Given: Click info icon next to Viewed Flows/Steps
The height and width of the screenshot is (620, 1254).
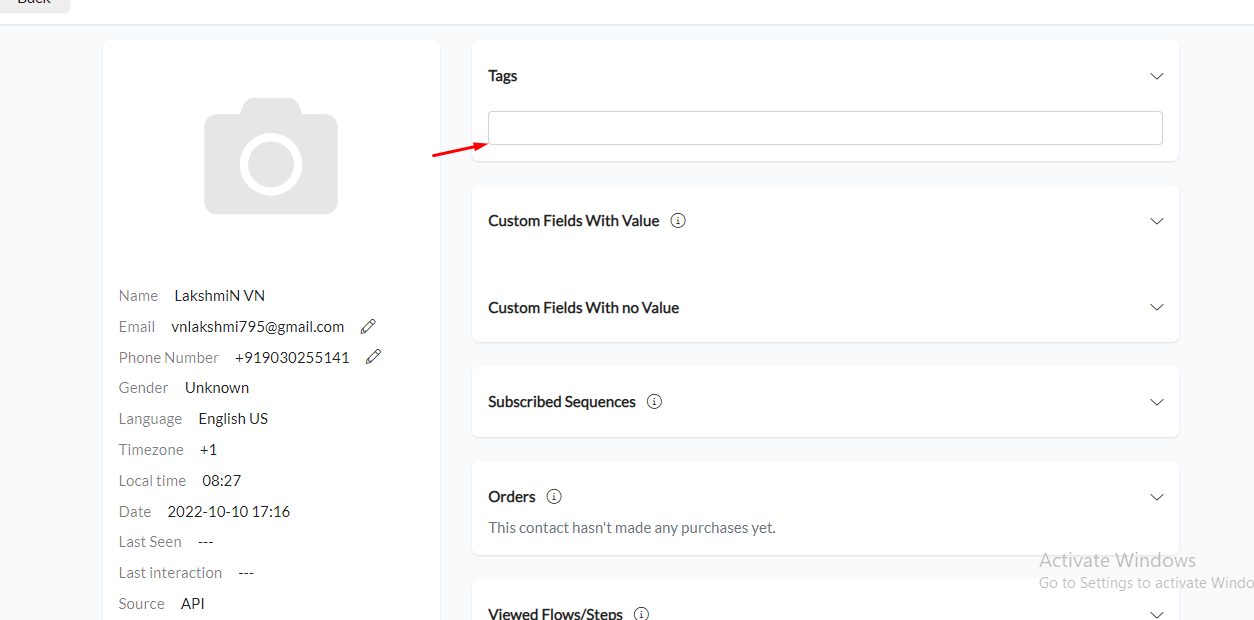Looking at the screenshot, I should click(642, 613).
